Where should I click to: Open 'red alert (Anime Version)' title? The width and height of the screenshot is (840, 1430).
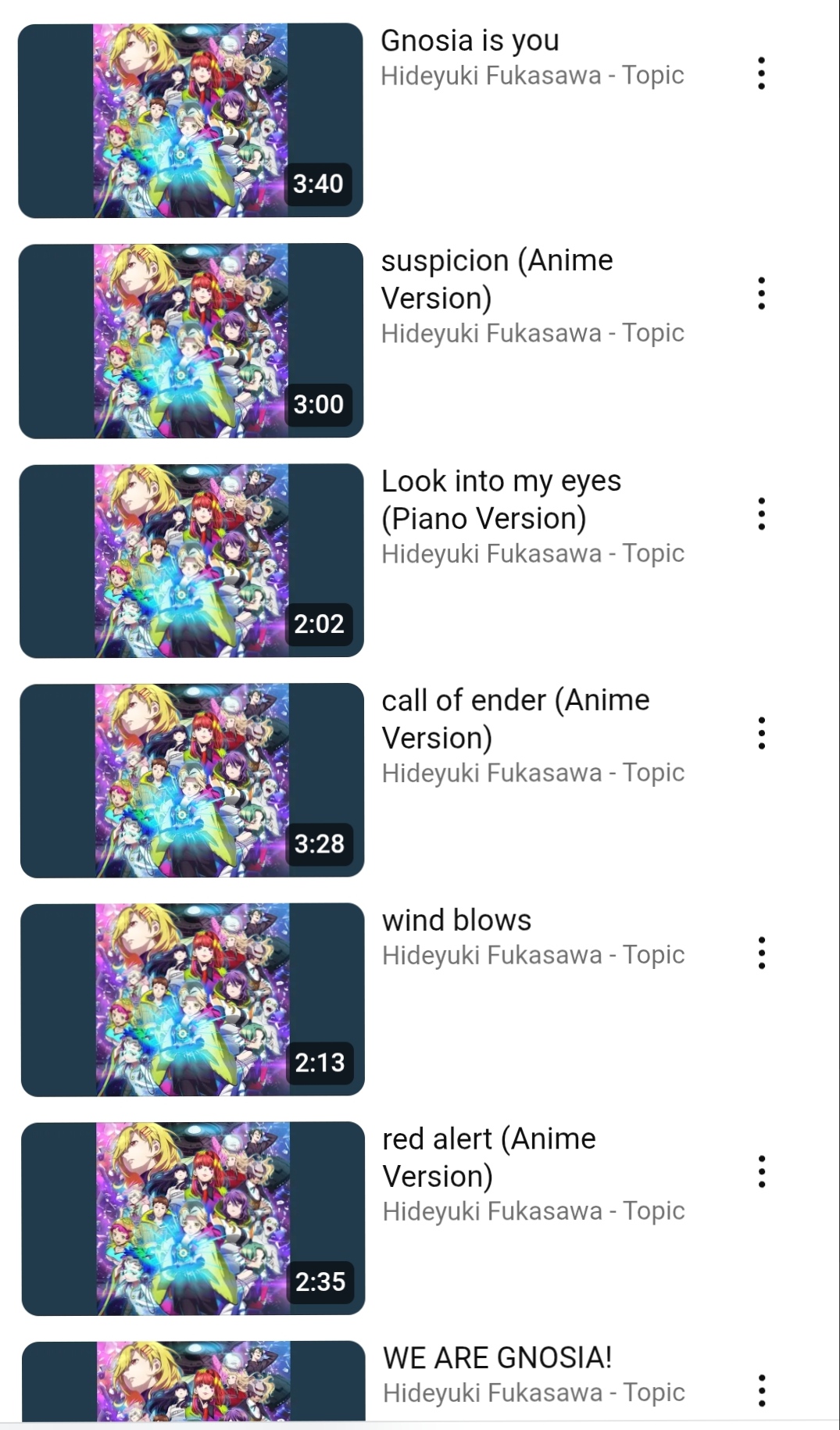coord(489,1158)
